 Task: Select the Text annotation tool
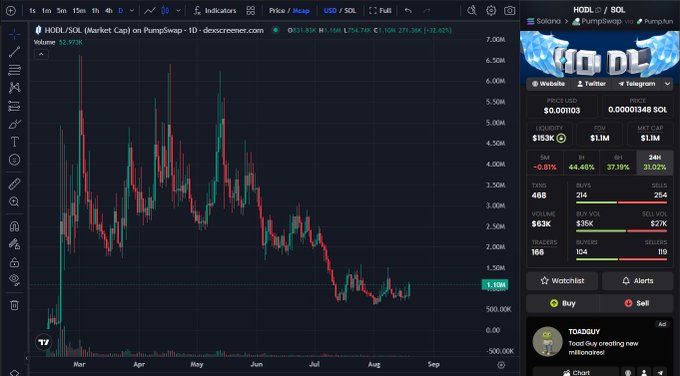click(x=14, y=142)
